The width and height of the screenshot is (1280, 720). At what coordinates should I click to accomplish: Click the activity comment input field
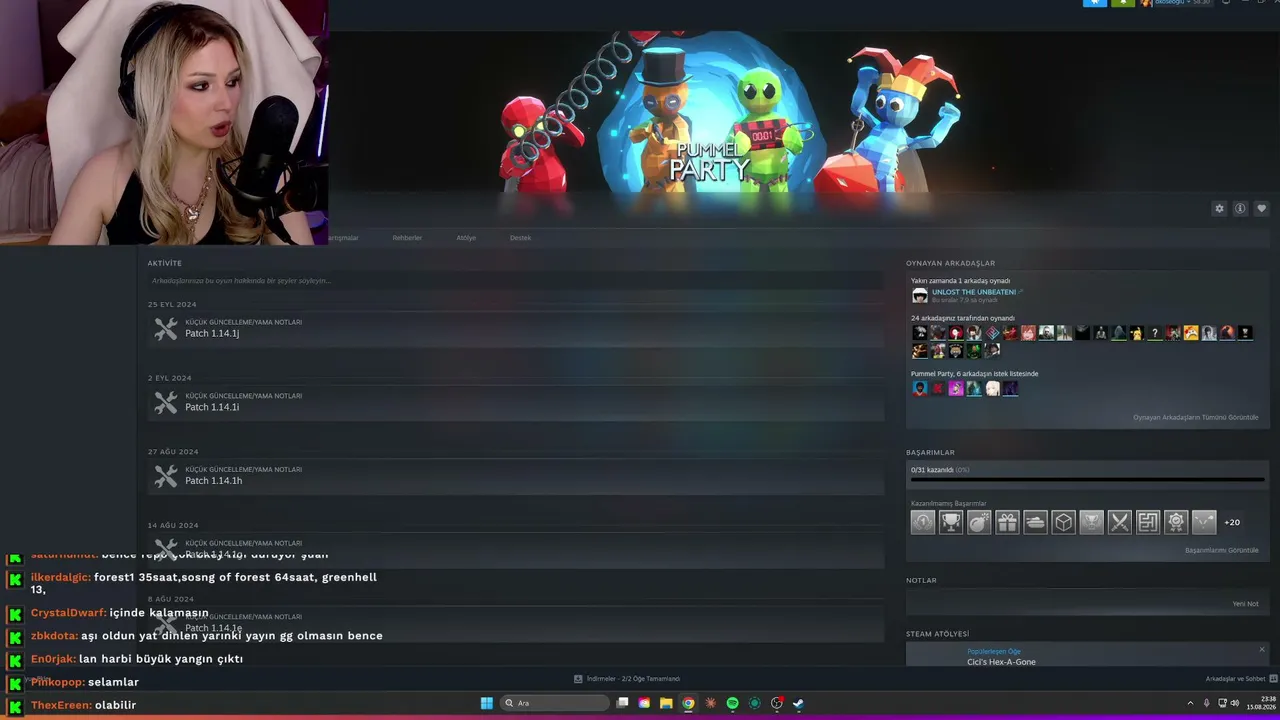click(x=515, y=281)
